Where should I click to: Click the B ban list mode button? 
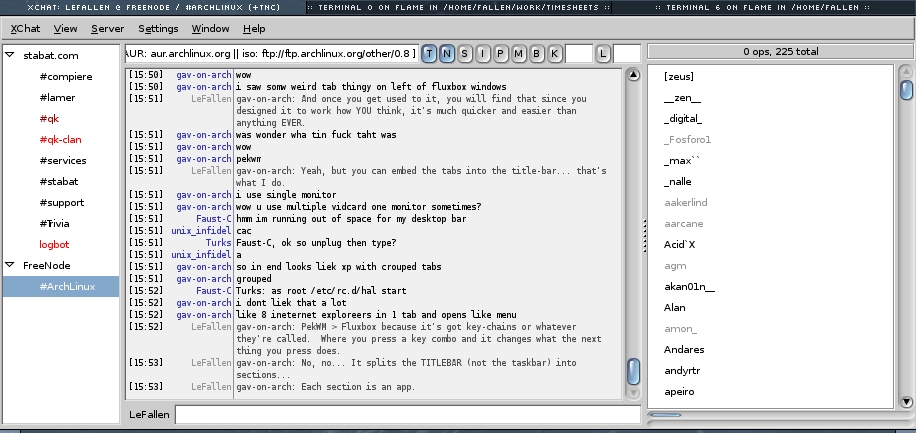tap(537, 52)
